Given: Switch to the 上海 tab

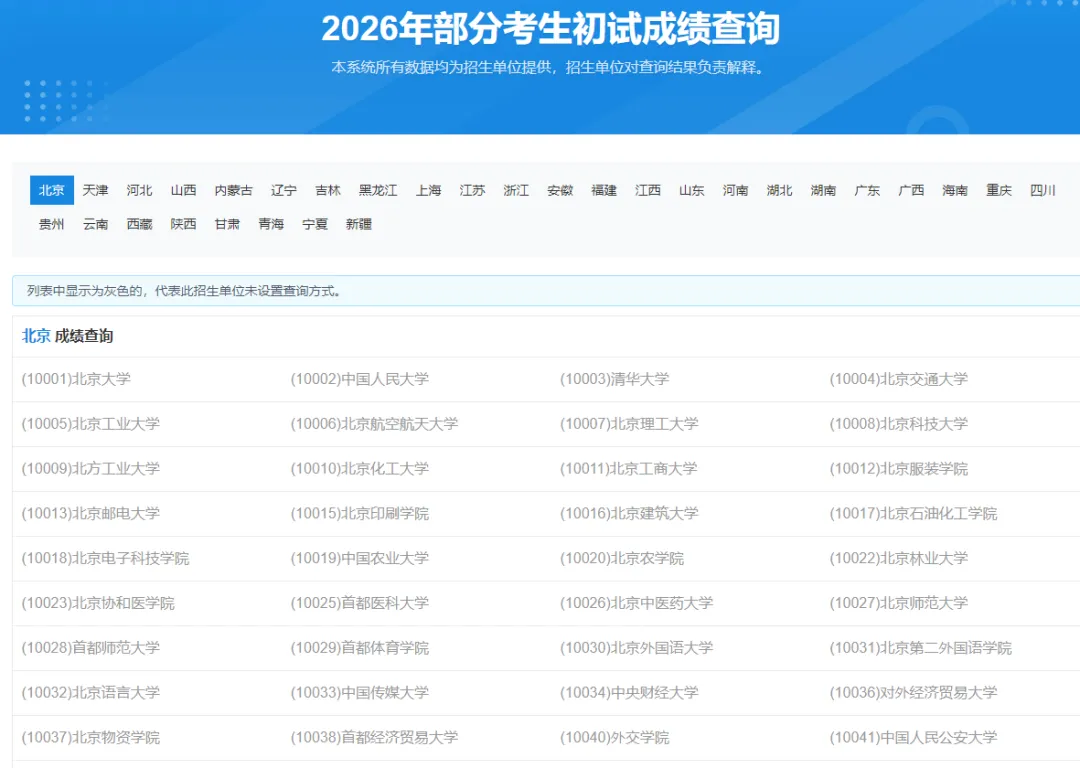Looking at the screenshot, I should (x=428, y=190).
